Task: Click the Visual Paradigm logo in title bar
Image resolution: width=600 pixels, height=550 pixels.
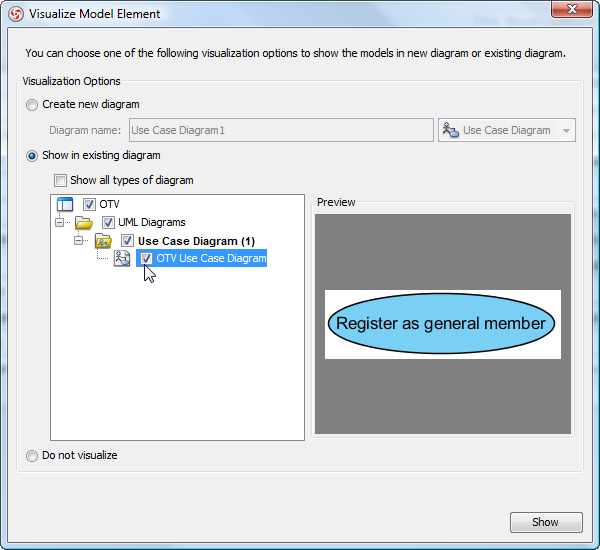Action: click(16, 14)
